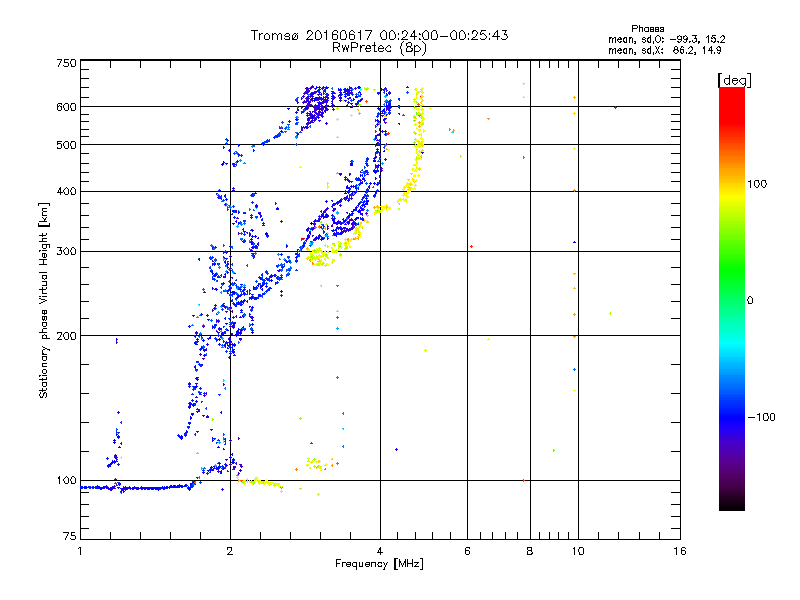Click the x-axis tick label '10'
The width and height of the screenshot is (800, 600).
click(x=578, y=551)
